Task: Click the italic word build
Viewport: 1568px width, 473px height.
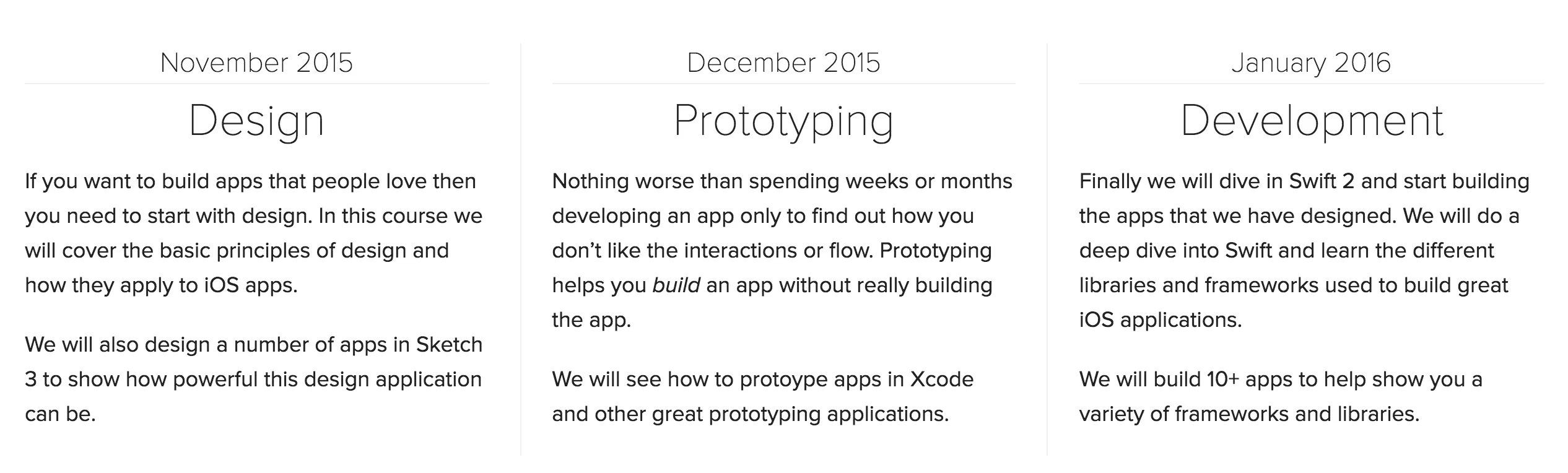Action: 676,285
